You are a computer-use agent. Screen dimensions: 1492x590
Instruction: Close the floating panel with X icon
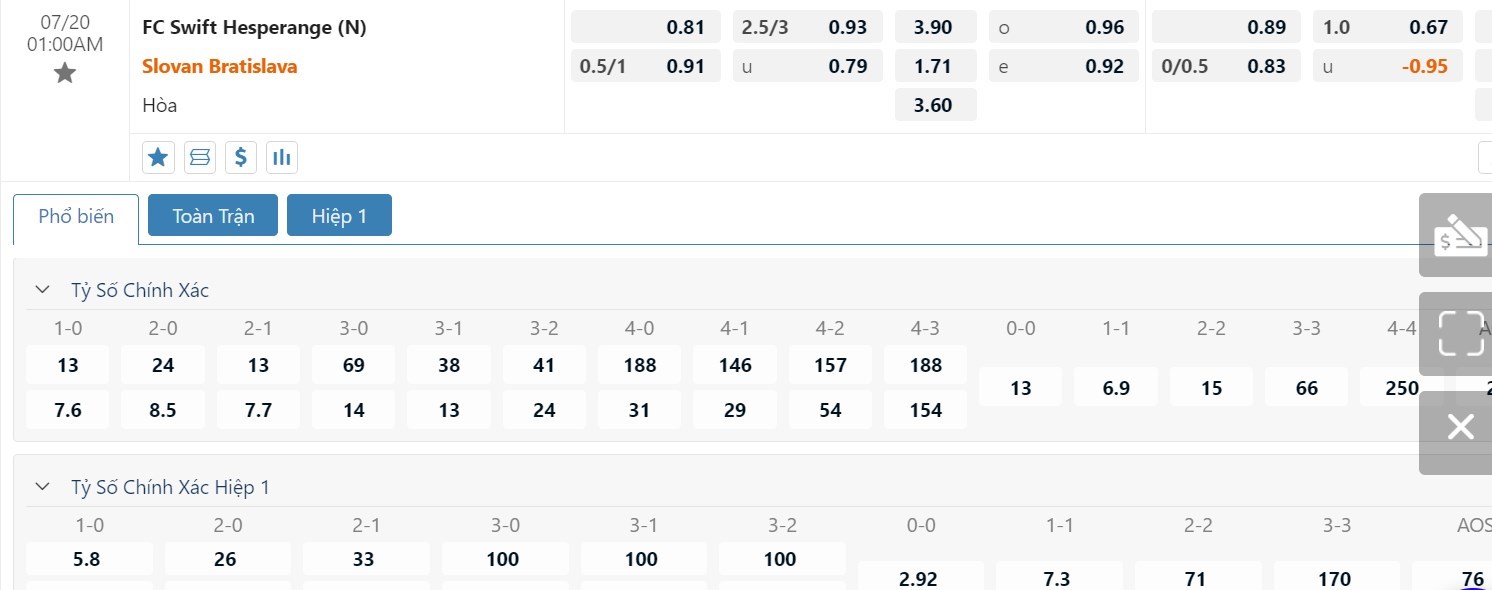tap(1460, 428)
